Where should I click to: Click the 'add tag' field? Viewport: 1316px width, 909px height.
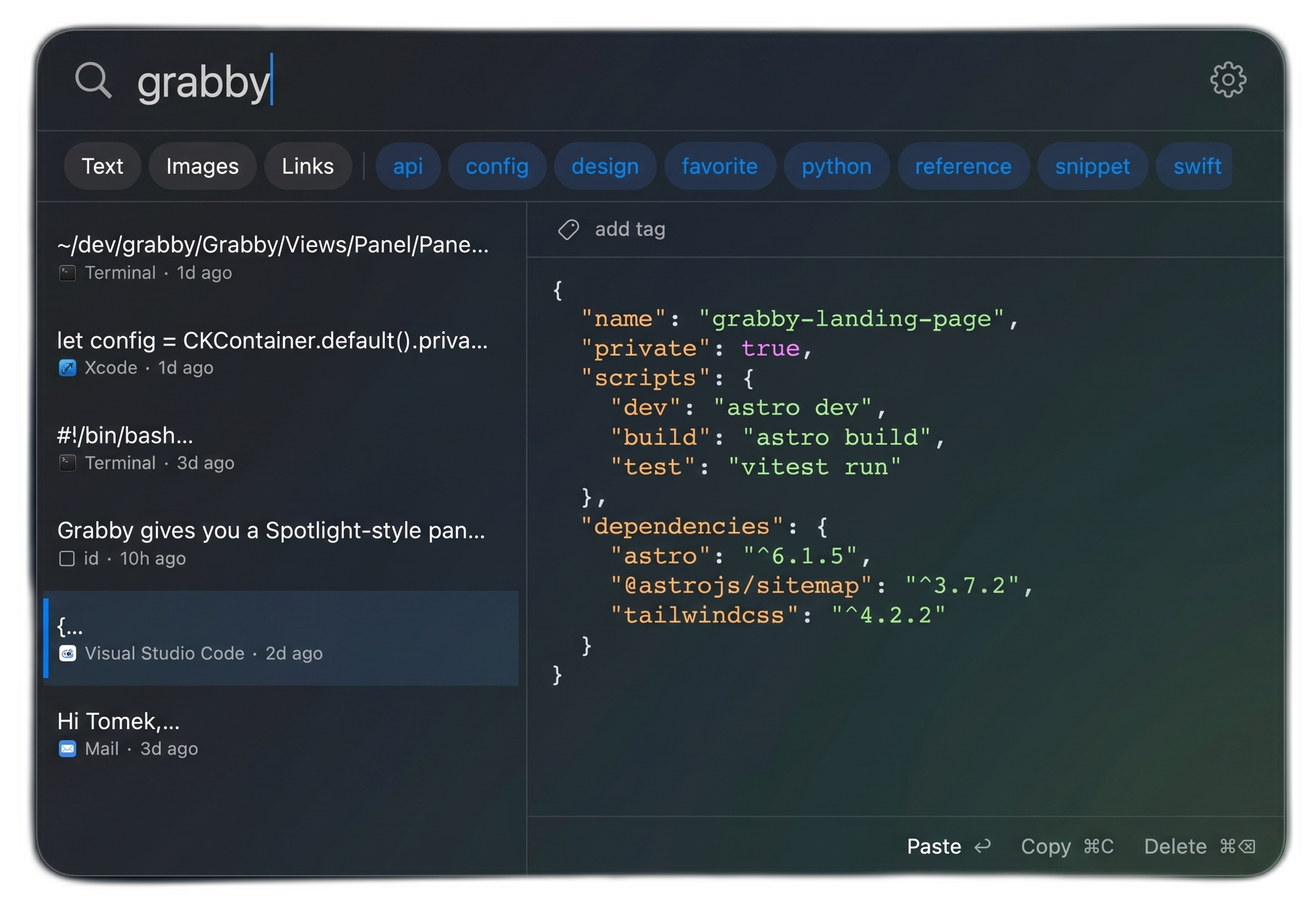tap(630, 230)
